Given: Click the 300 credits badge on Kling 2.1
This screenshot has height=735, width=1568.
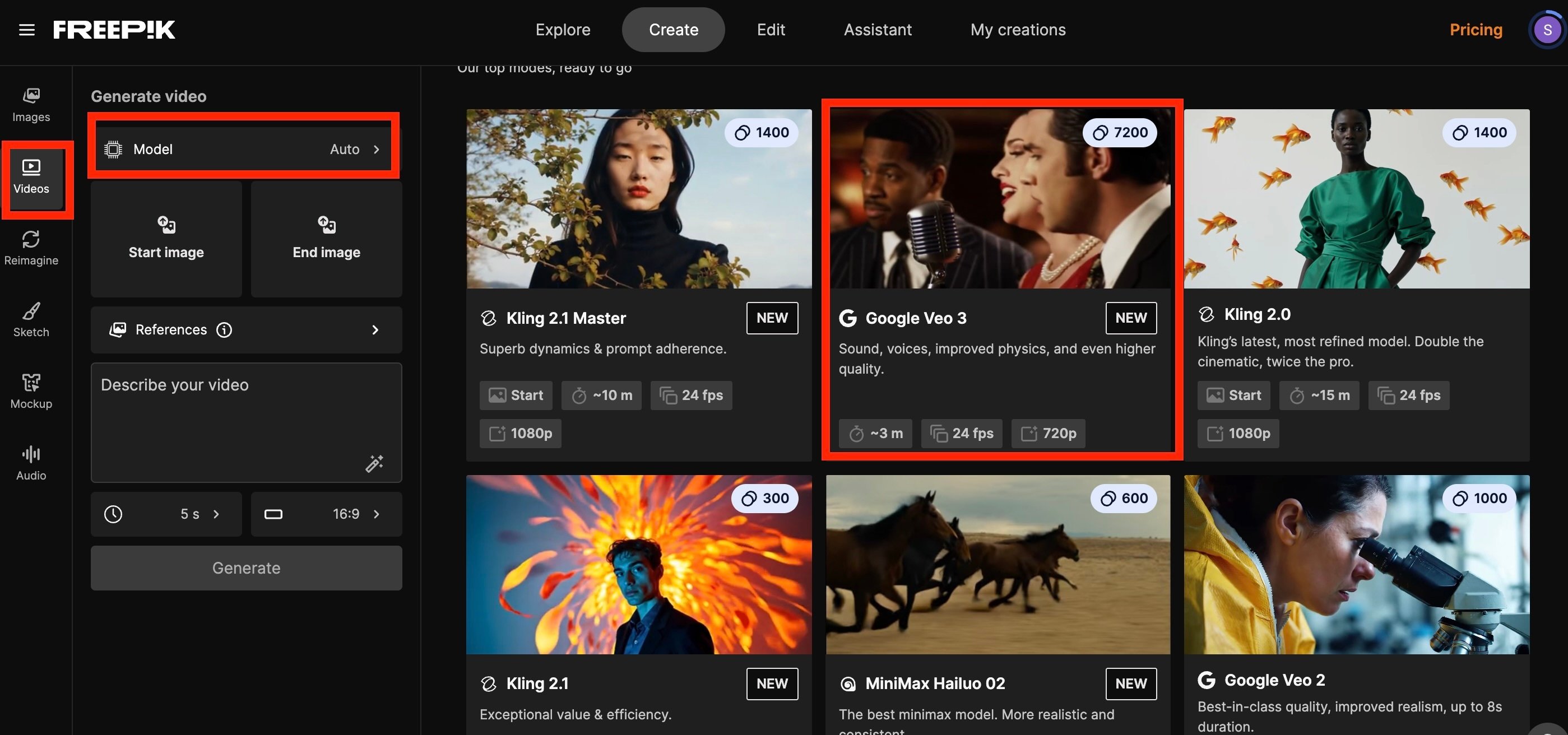Looking at the screenshot, I should pyautogui.click(x=764, y=499).
